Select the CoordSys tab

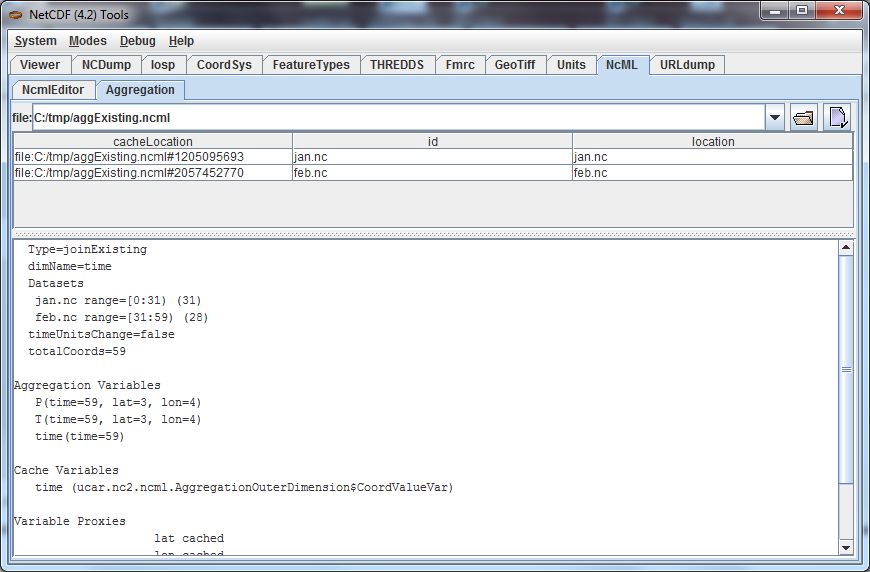(224, 65)
